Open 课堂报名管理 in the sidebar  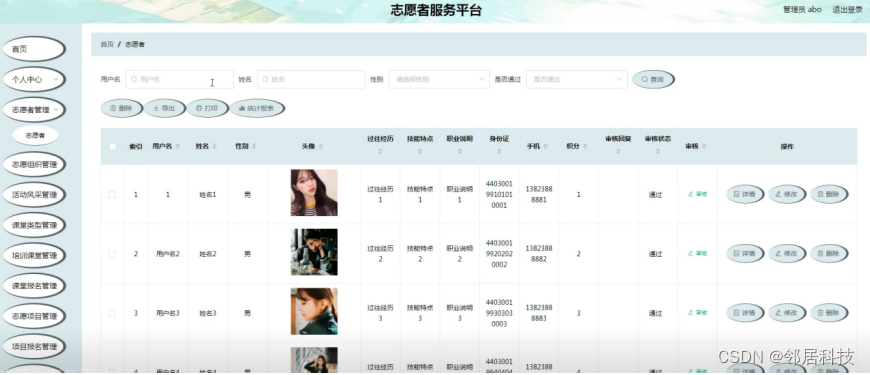pos(33,286)
